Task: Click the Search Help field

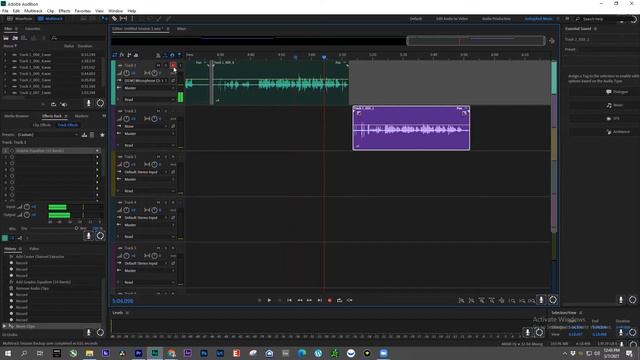Action: click(x=598, y=19)
